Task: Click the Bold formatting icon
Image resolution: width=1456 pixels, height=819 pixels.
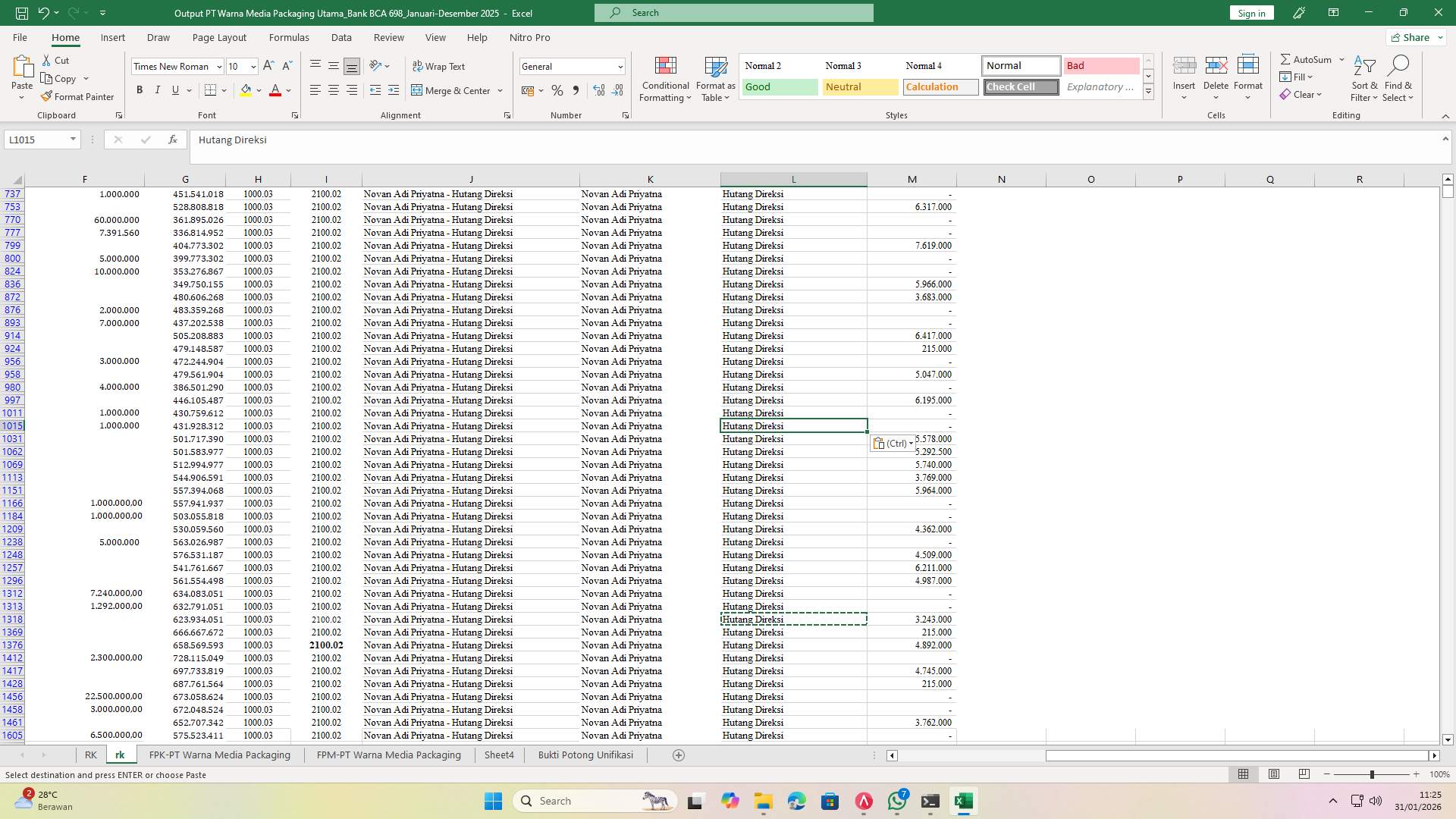Action: [140, 89]
